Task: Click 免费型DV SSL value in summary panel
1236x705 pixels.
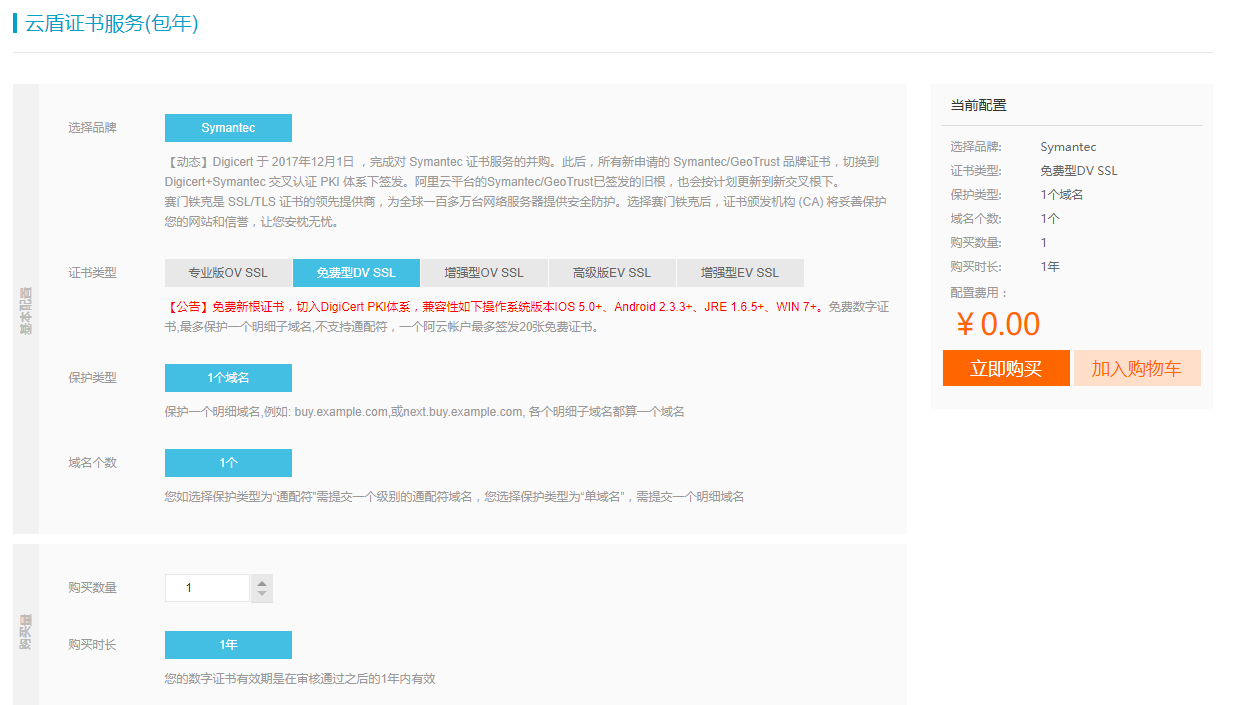Action: point(1079,171)
